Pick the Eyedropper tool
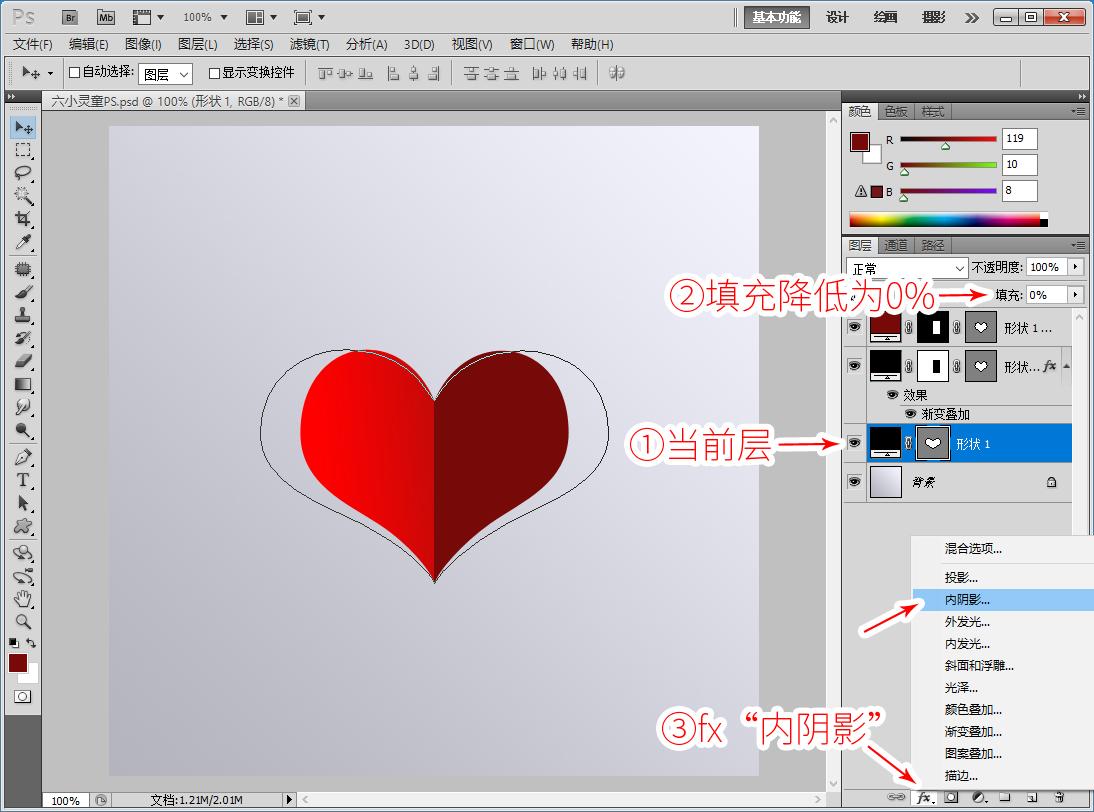 coord(23,243)
